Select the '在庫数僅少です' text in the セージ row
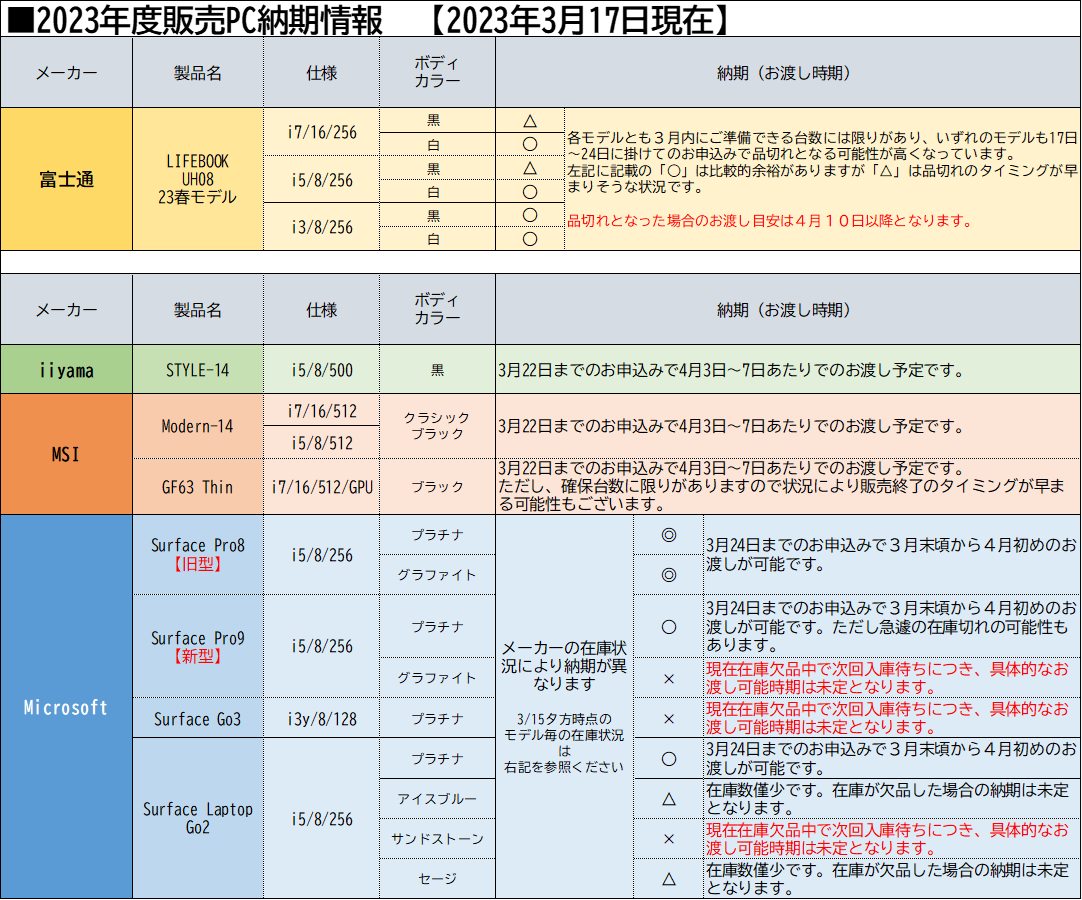Screen dimensions: 1082x900 pos(887,879)
